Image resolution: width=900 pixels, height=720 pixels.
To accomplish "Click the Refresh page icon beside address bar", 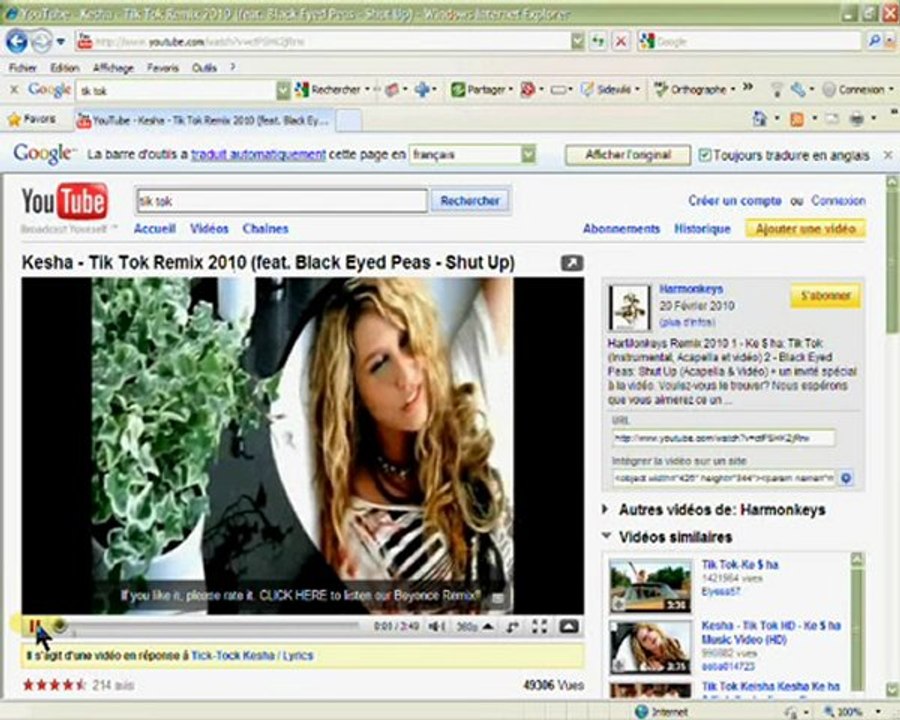I will click(x=599, y=41).
